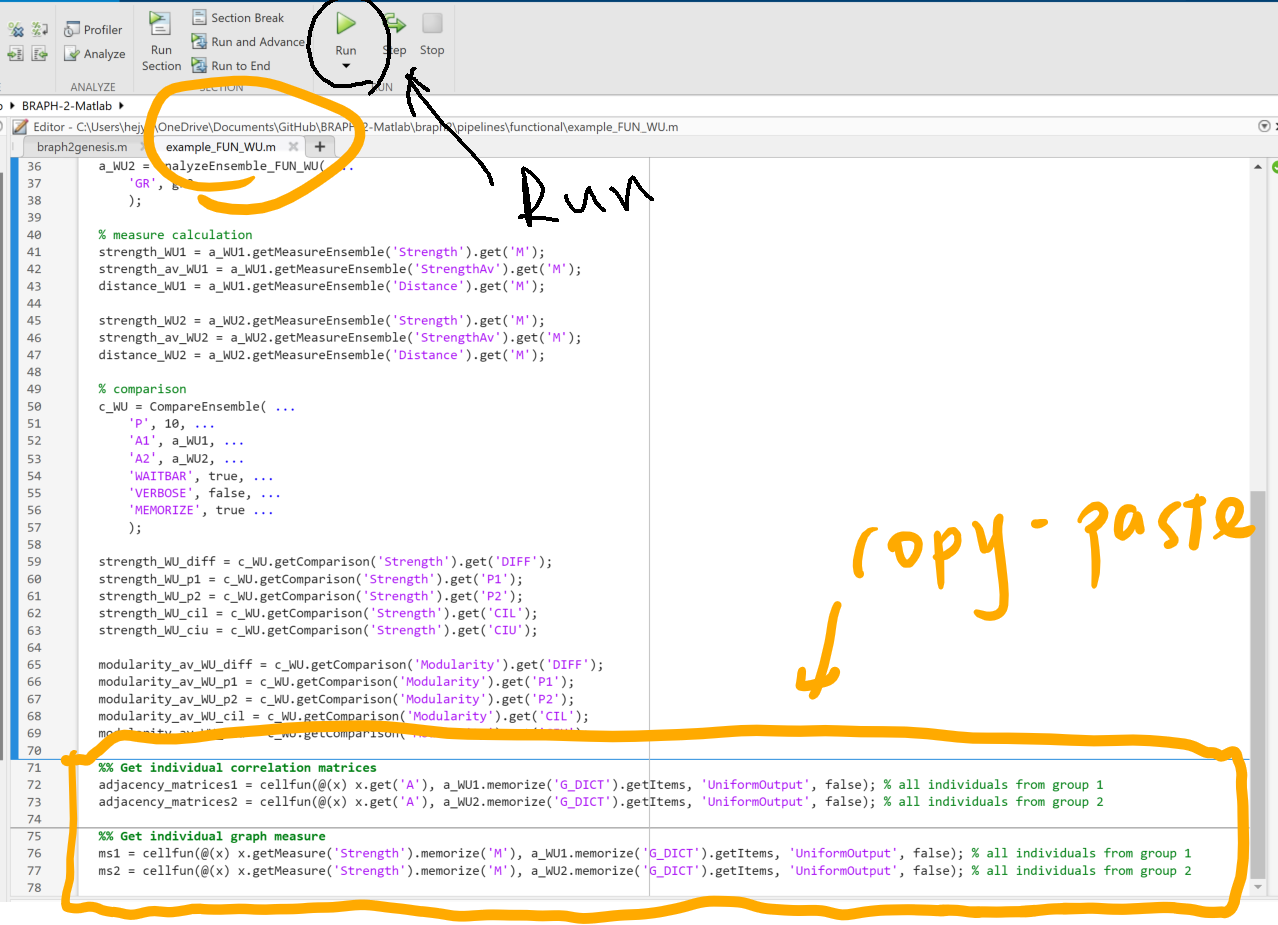Select the example_FUN_WU.m tab

coord(221,147)
